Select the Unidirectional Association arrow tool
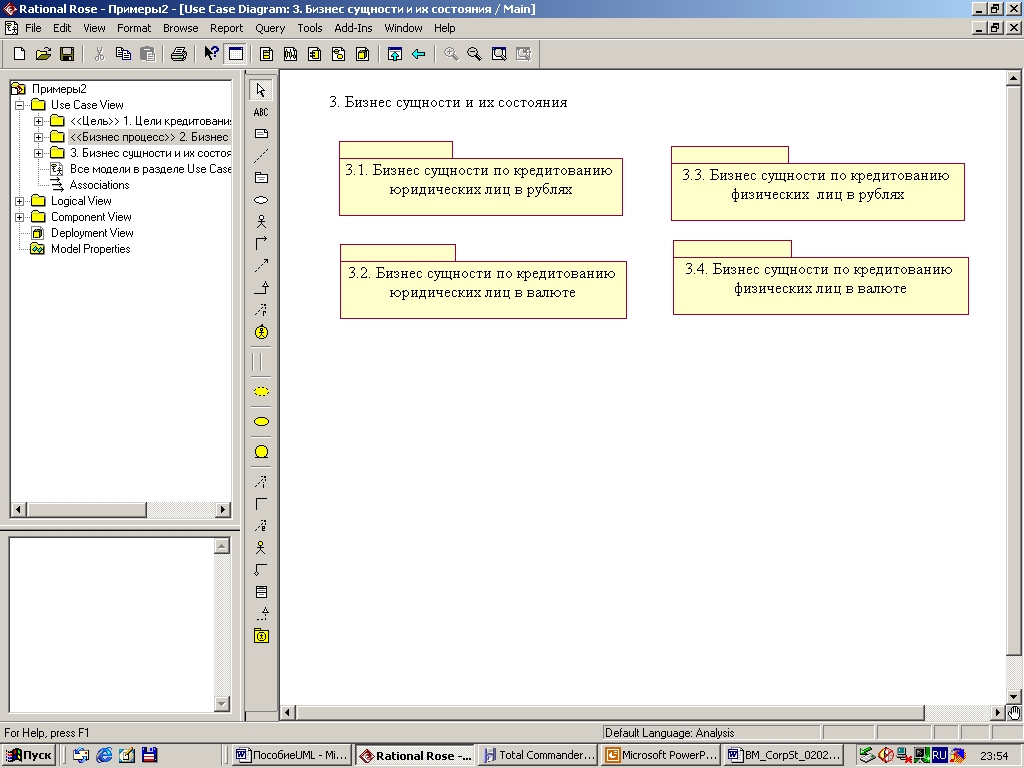This screenshot has height=768, width=1024. click(x=261, y=244)
